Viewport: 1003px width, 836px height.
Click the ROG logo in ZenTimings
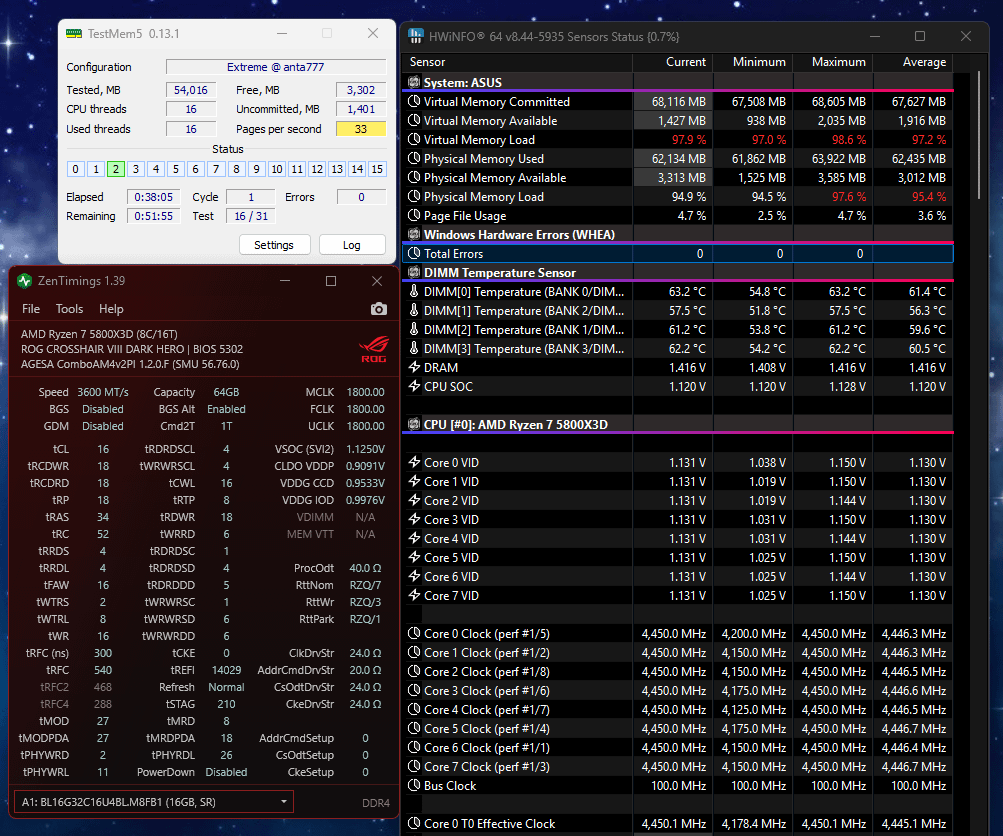pyautogui.click(x=374, y=349)
